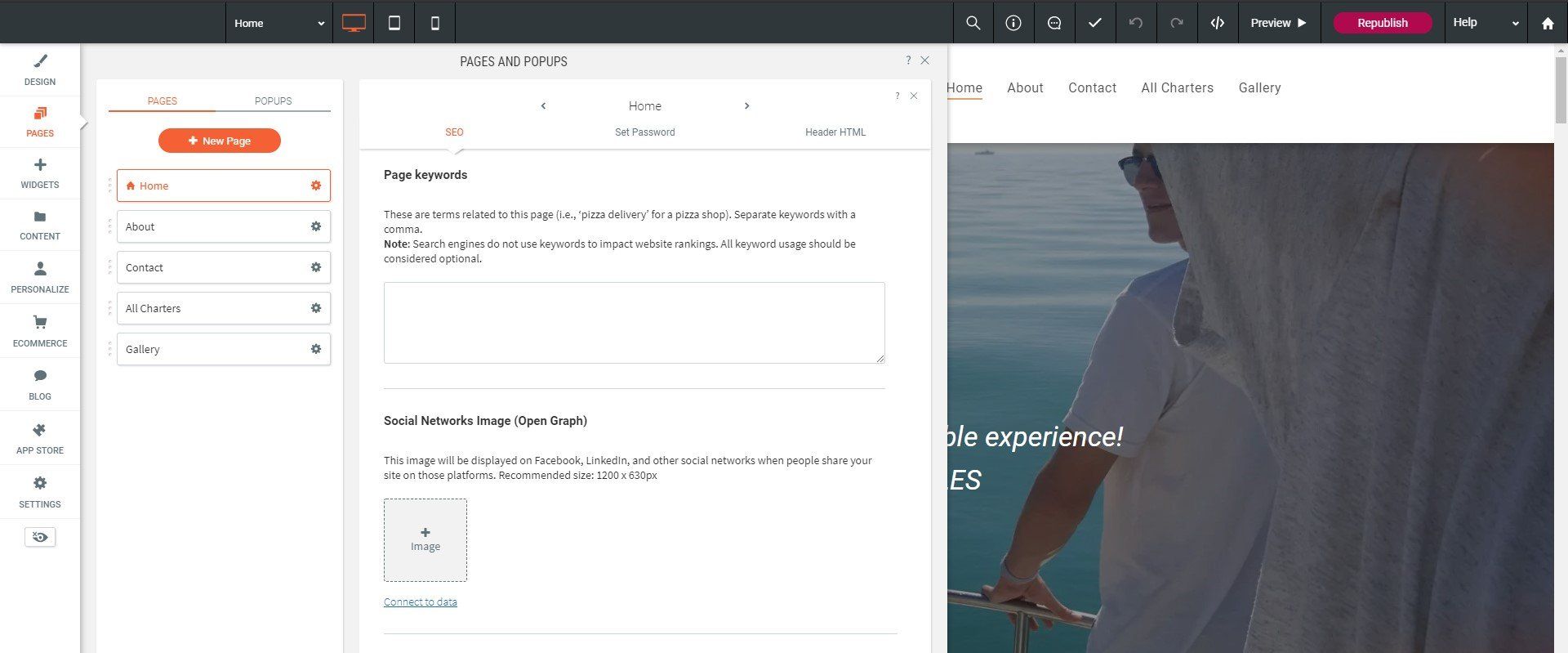The width and height of the screenshot is (1568, 653).
Task: Click the page preview vertical scrollbar
Action: click(x=1561, y=90)
